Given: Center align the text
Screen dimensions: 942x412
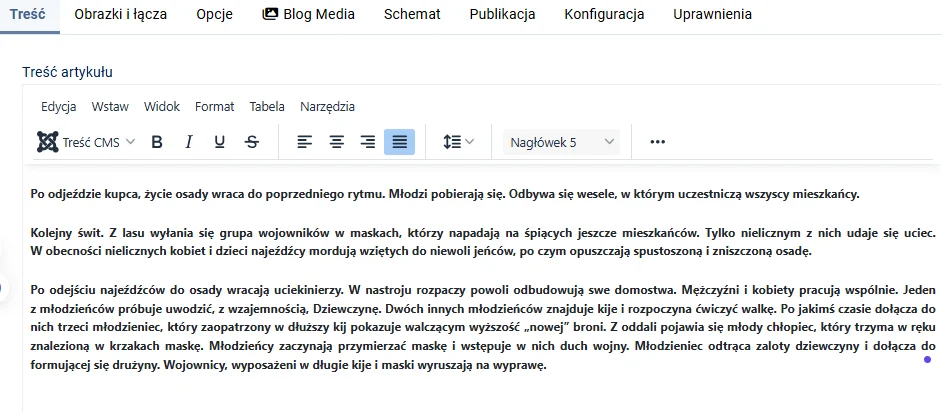Looking at the screenshot, I should (337, 142).
